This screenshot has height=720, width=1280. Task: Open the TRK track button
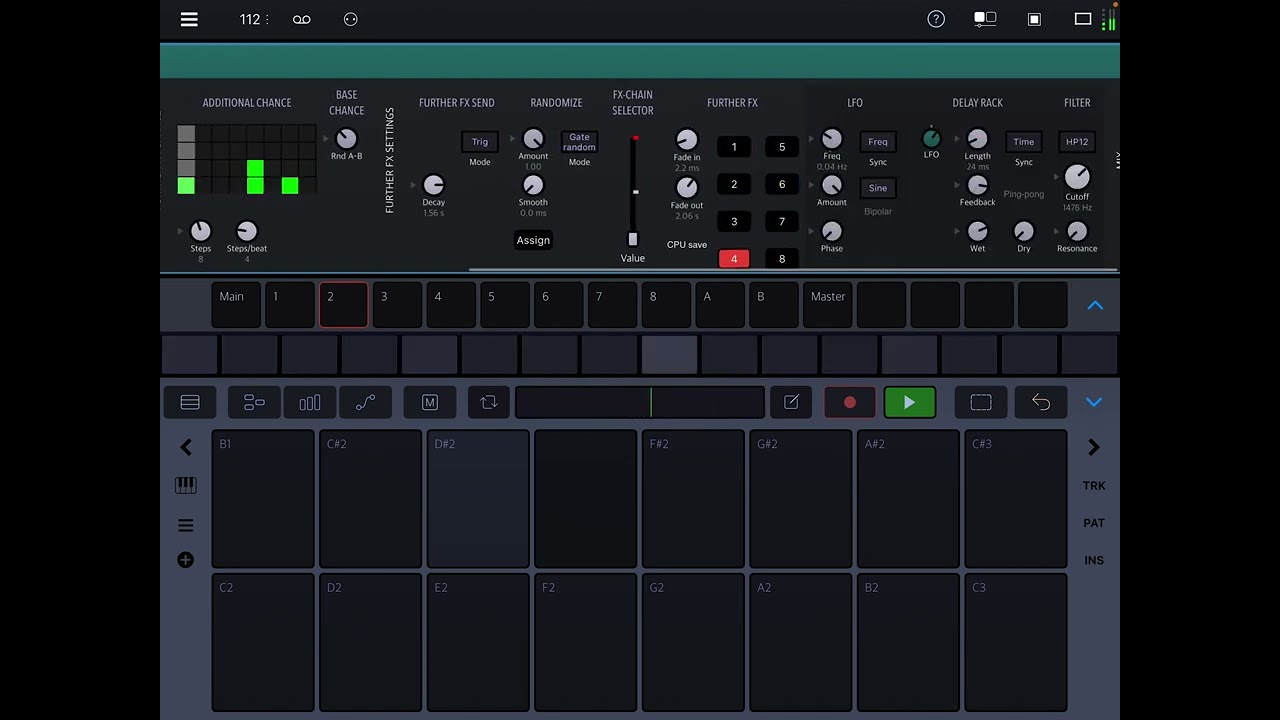1094,486
